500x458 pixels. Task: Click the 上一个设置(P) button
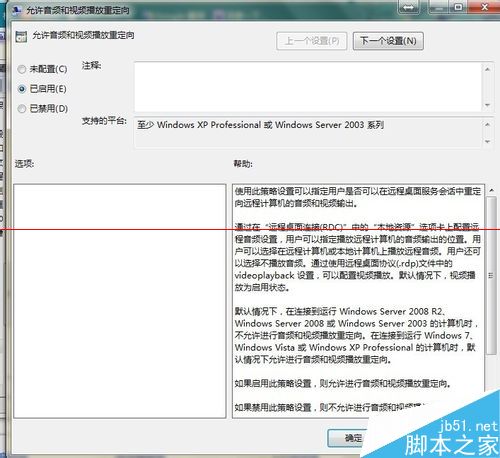point(312,41)
